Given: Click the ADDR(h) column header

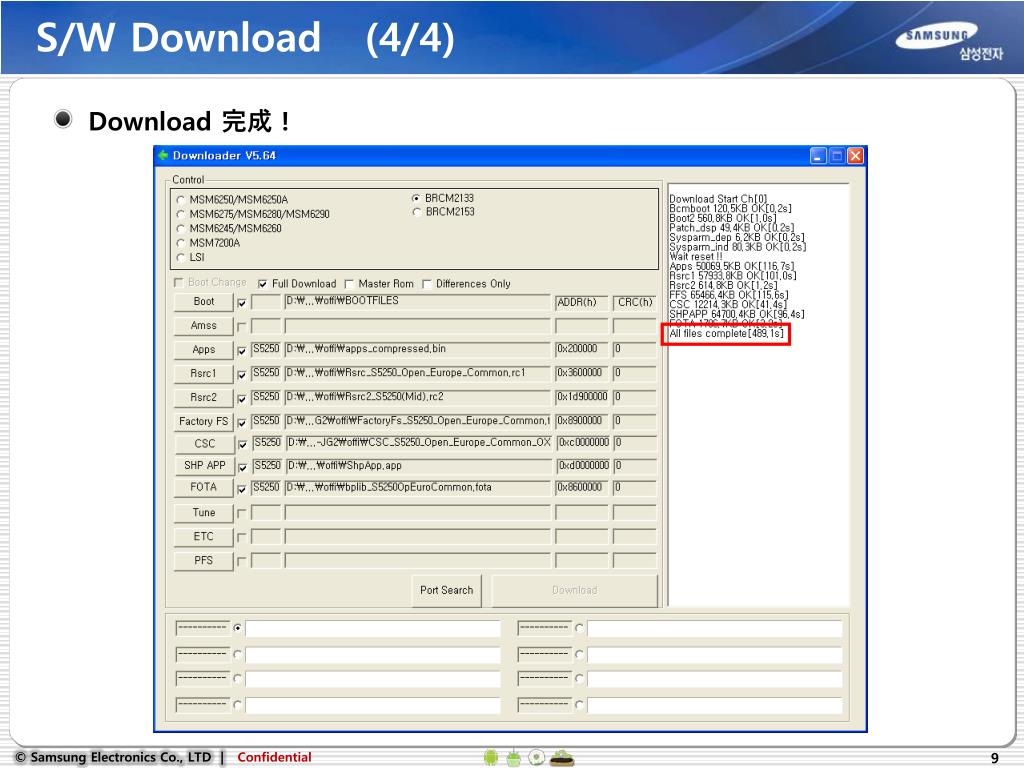Looking at the screenshot, I should (x=581, y=302).
